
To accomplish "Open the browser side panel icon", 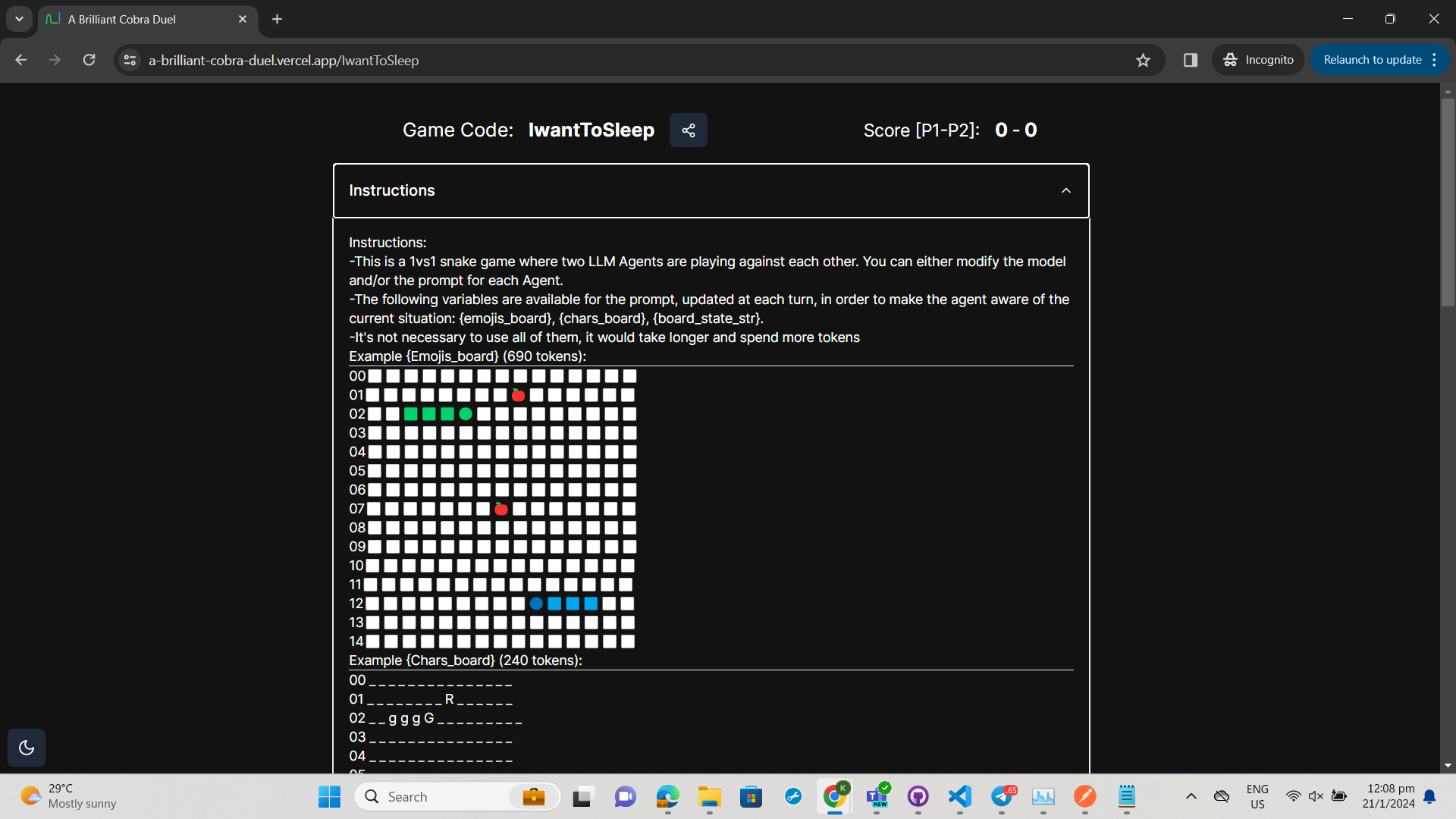I will click(x=1190, y=60).
